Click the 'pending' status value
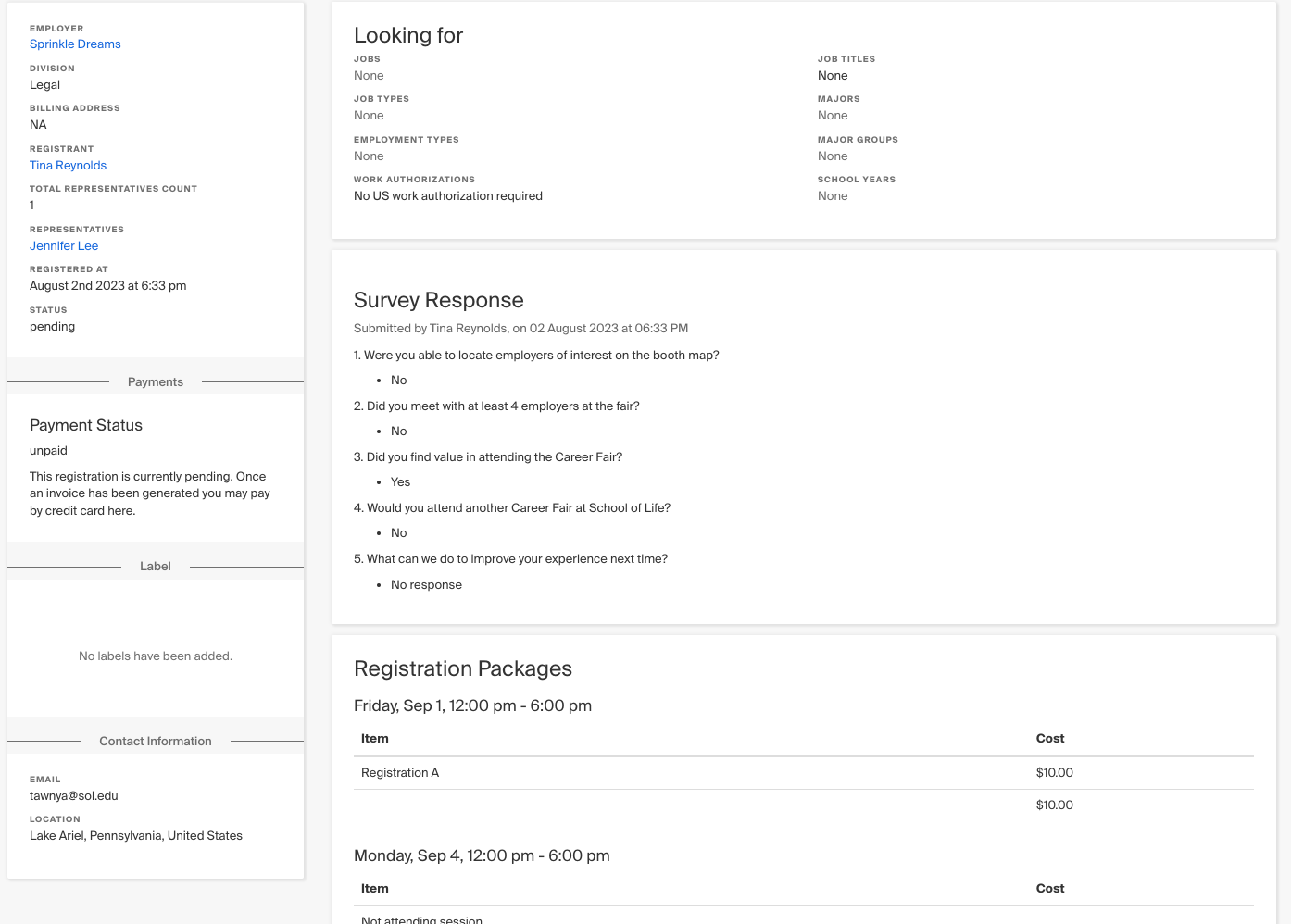This screenshot has width=1291, height=924. (52, 327)
